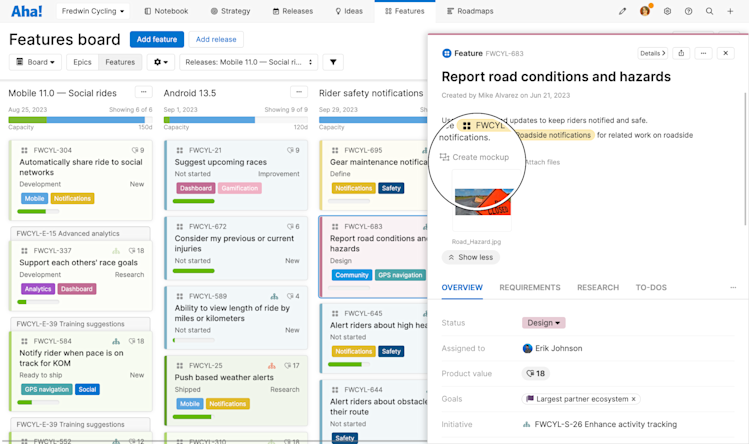This screenshot has height=444, width=749.
Task: Click the Mobile tag on FWCYL-304
Action: (34, 198)
